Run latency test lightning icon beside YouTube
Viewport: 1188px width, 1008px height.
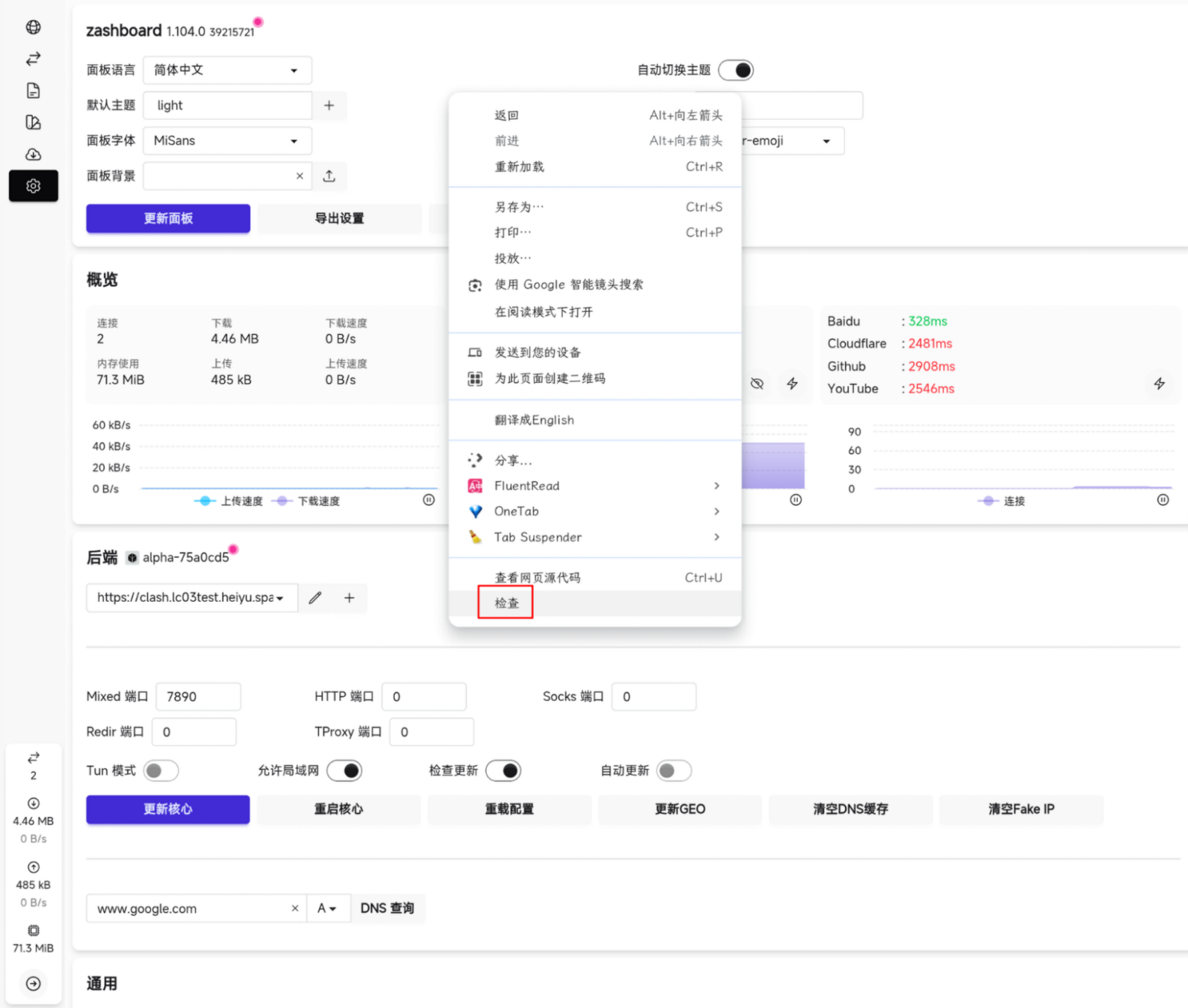[1159, 384]
